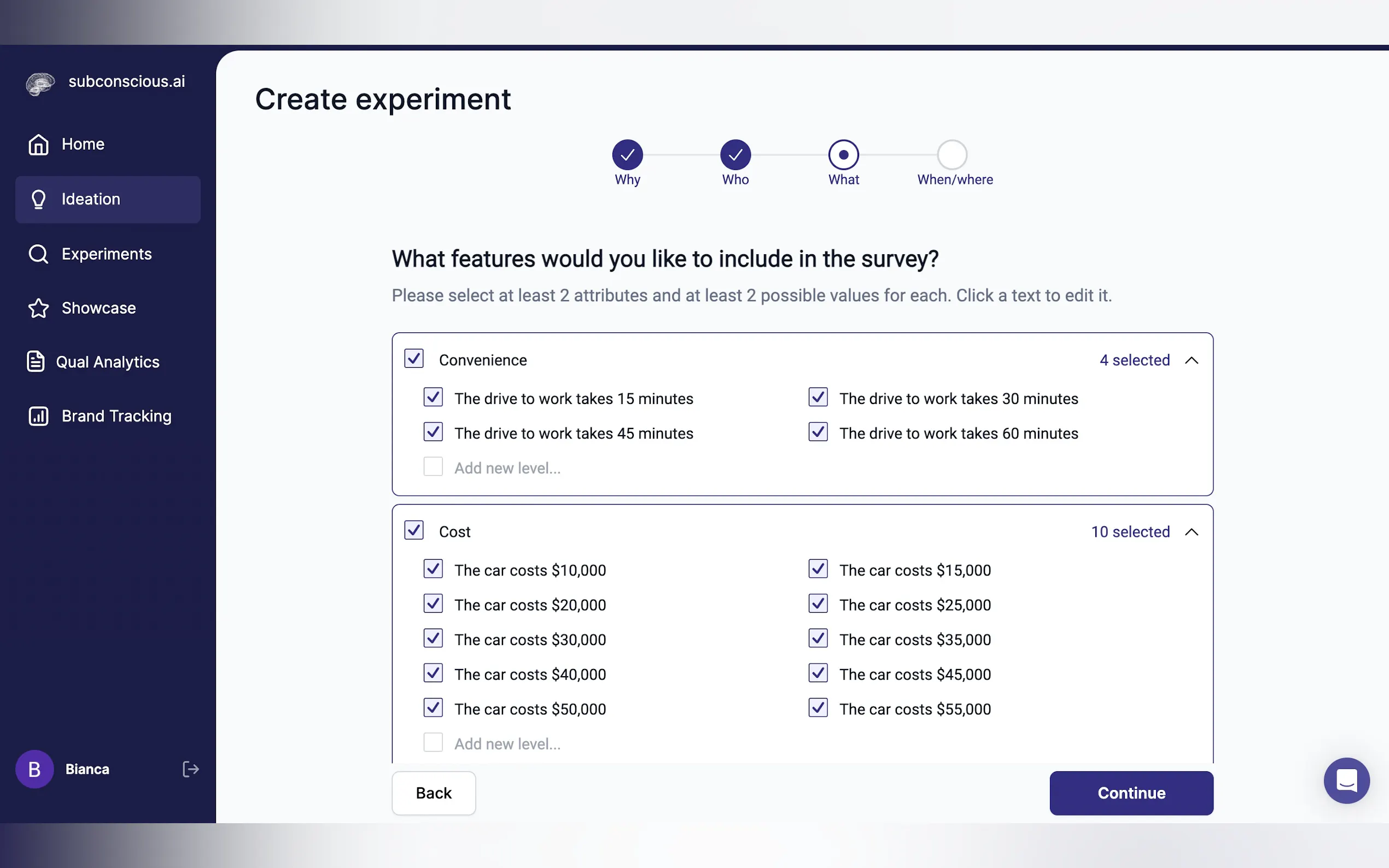Click the Brand Tracking chart icon

(x=38, y=416)
